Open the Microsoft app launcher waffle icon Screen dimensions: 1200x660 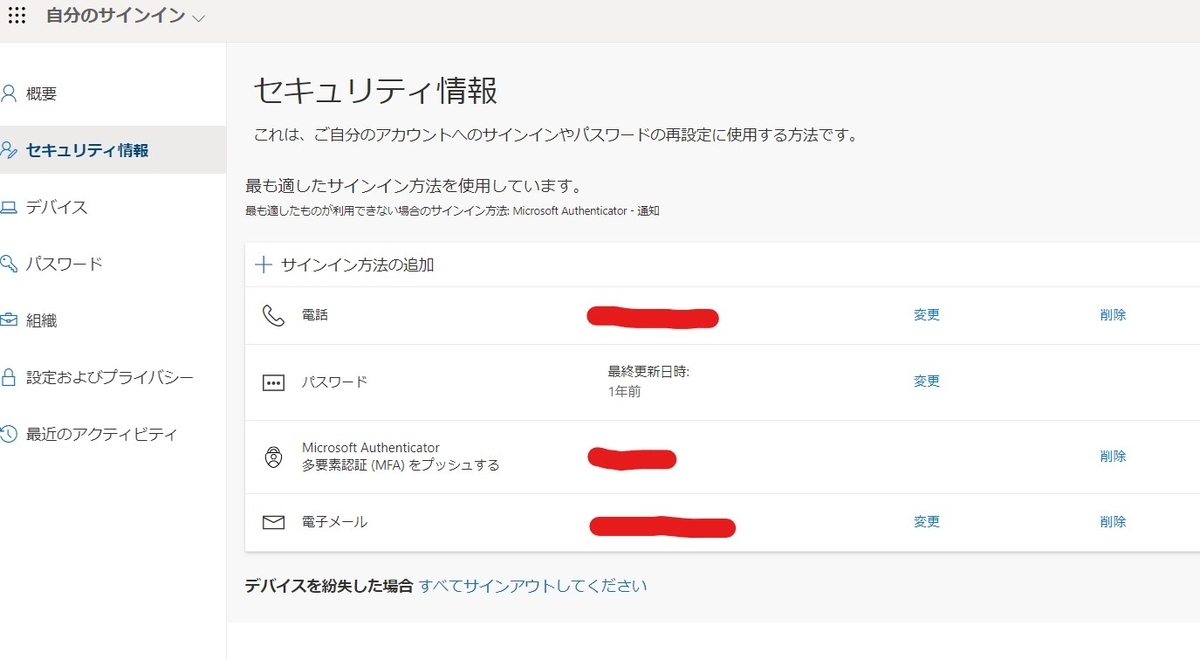point(16,16)
